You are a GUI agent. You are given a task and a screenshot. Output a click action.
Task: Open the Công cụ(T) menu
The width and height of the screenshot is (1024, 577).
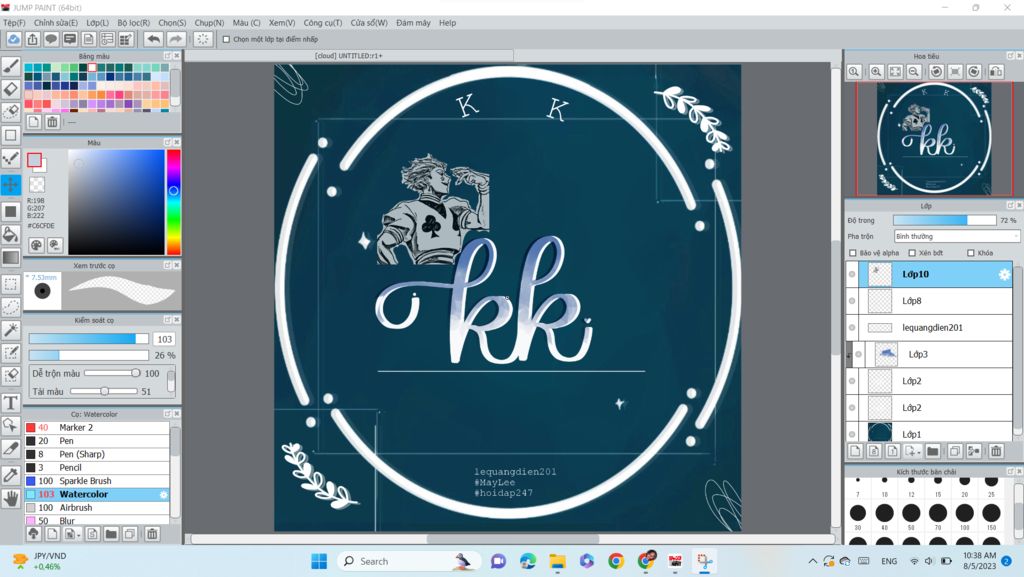point(322,22)
